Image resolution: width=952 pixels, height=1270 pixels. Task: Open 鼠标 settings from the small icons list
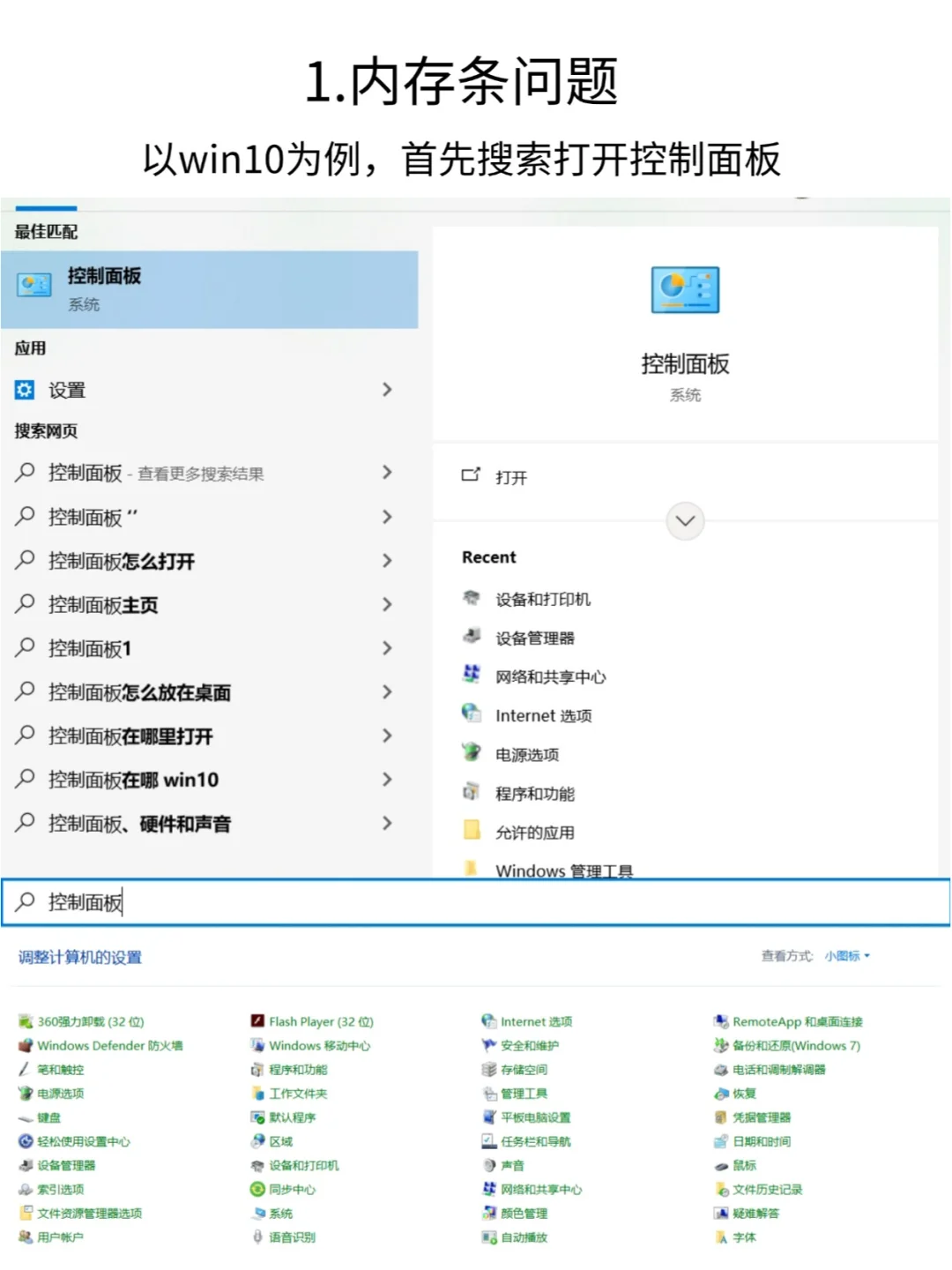pyautogui.click(x=743, y=1164)
